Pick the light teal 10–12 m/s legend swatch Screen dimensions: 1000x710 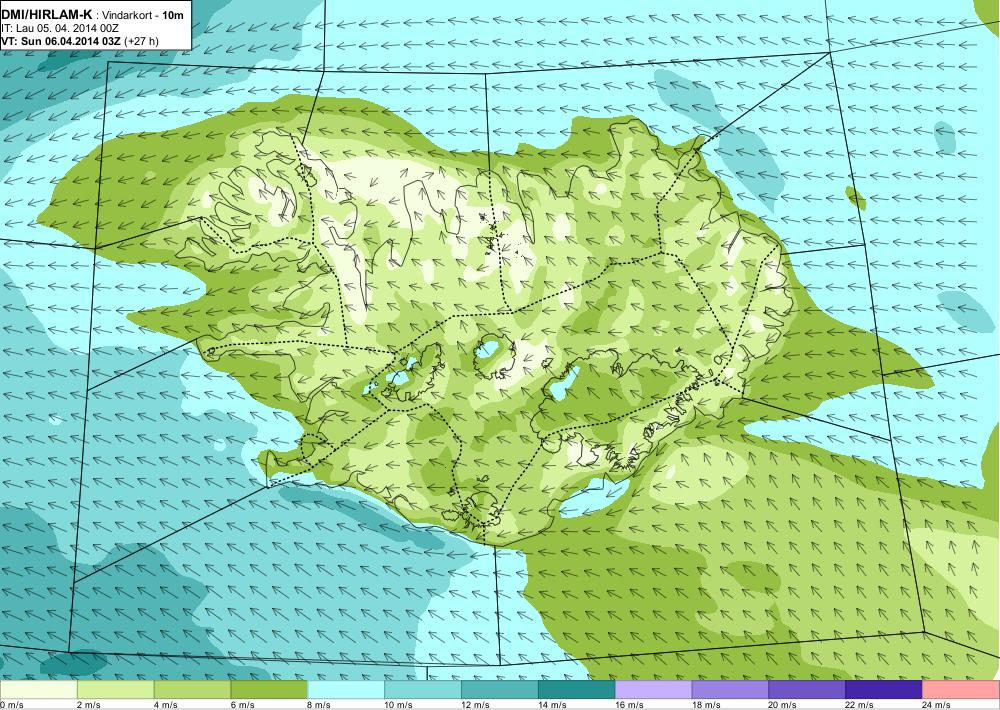423,690
